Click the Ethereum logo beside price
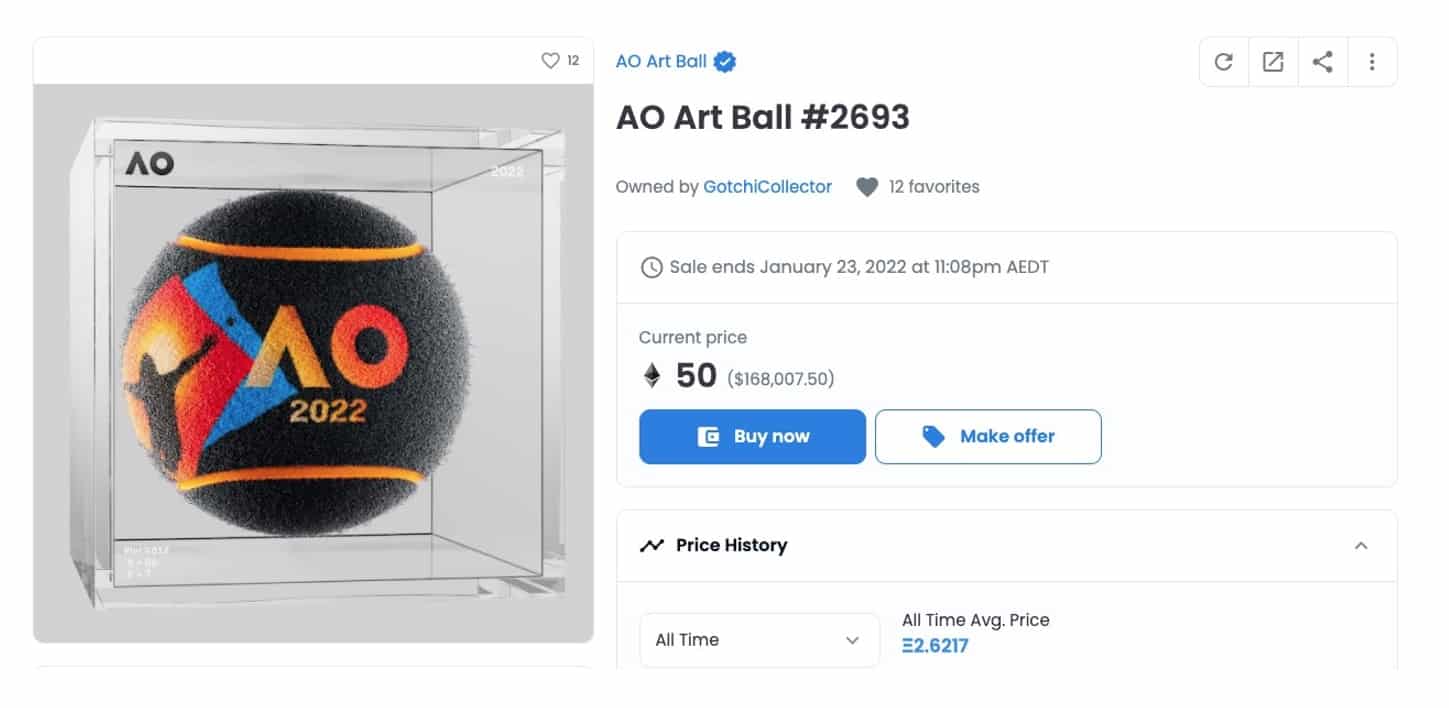This screenshot has height=708, width=1449. click(x=651, y=376)
